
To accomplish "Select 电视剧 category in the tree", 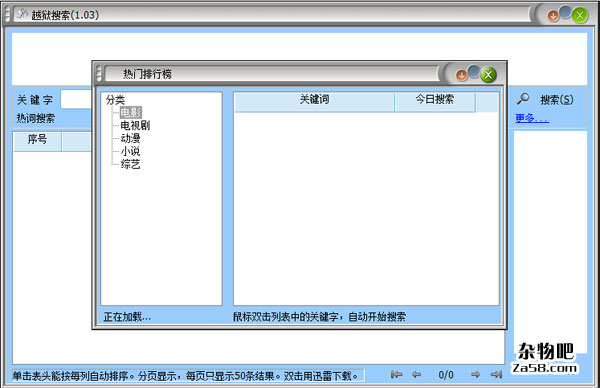I will tap(135, 125).
